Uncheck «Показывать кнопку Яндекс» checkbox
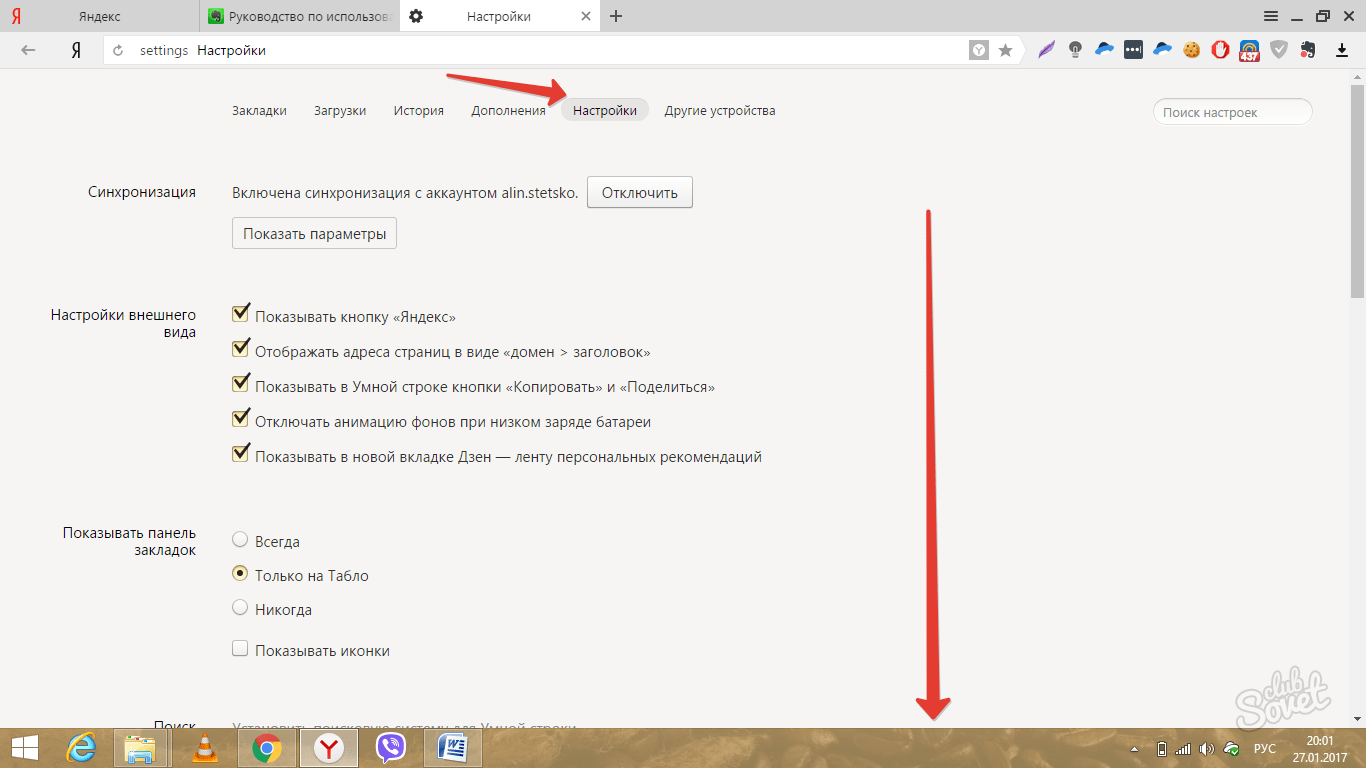Screen dimensions: 1366x768 pos(240,315)
